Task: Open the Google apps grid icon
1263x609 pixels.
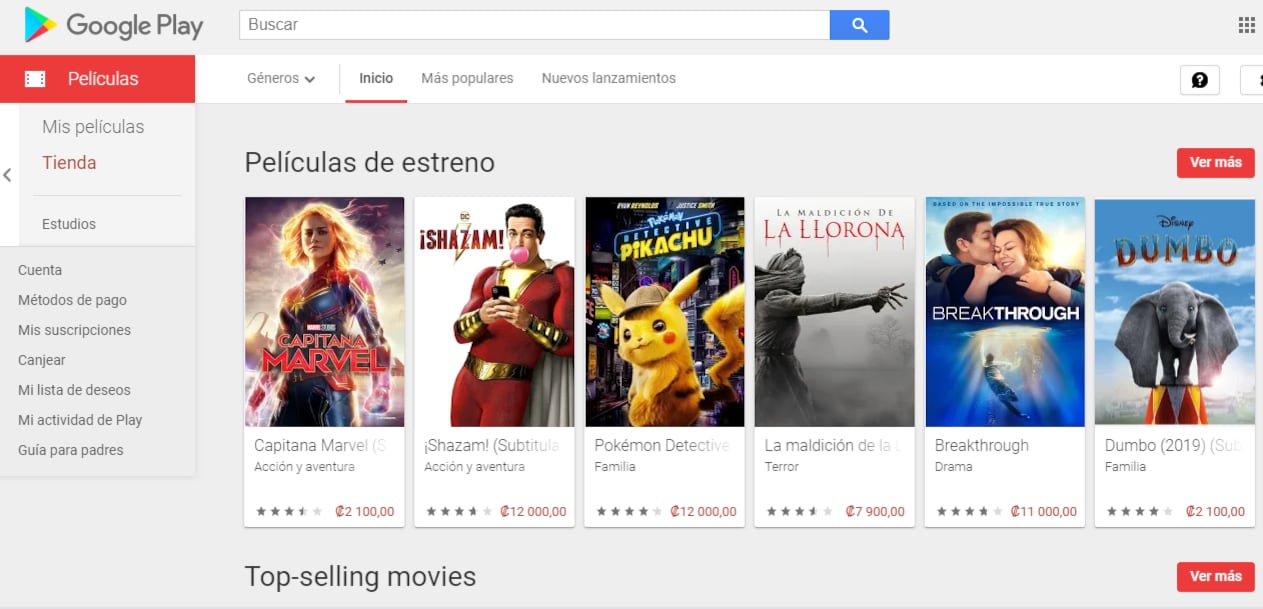Action: (1246, 25)
